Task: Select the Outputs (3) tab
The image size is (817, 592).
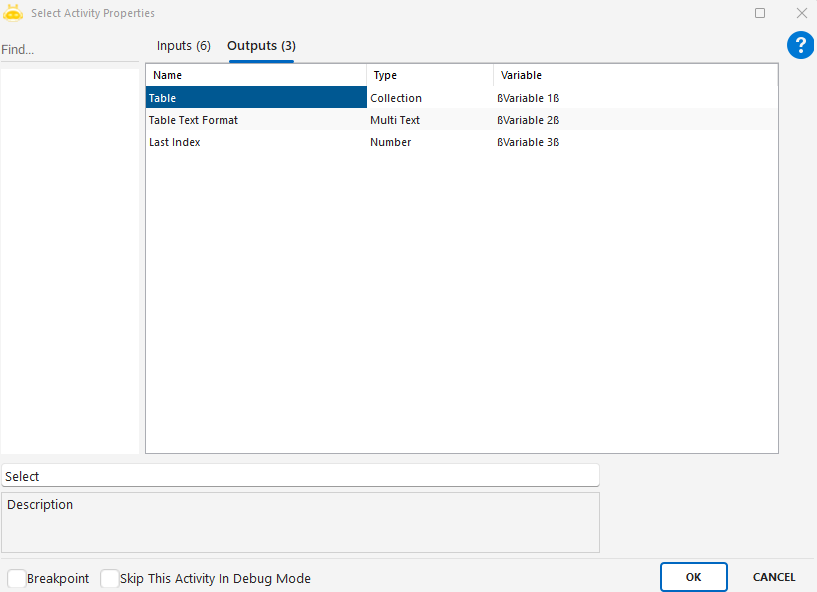Action: pyautogui.click(x=261, y=46)
